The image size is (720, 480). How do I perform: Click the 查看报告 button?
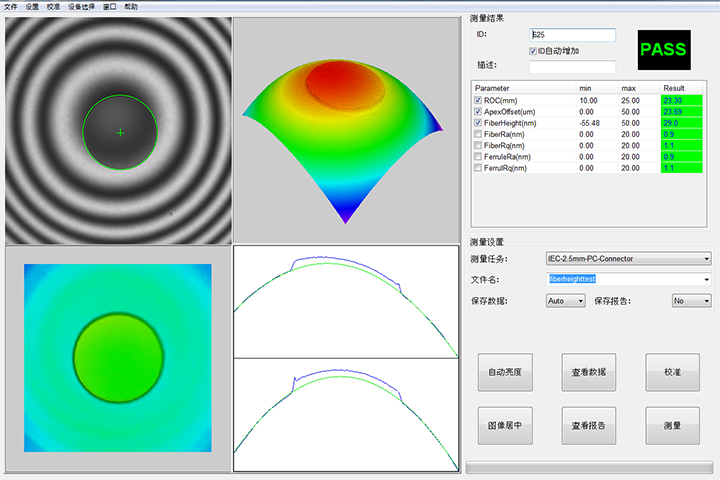pyautogui.click(x=589, y=425)
